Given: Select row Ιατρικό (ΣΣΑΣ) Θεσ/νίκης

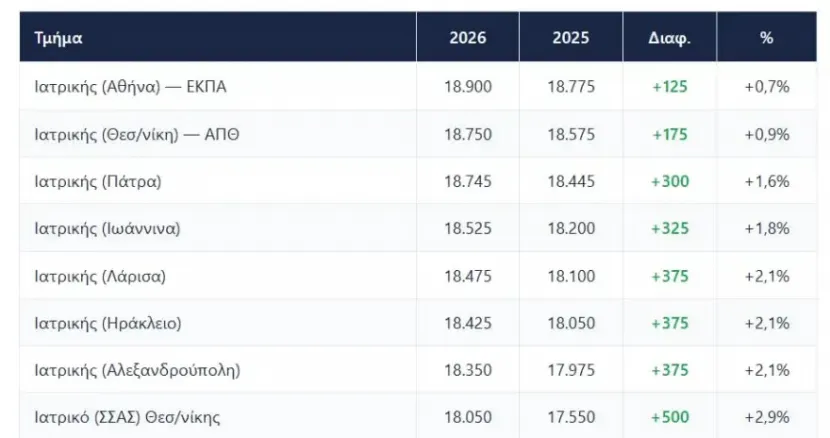Looking at the screenshot, I should pos(418,416).
